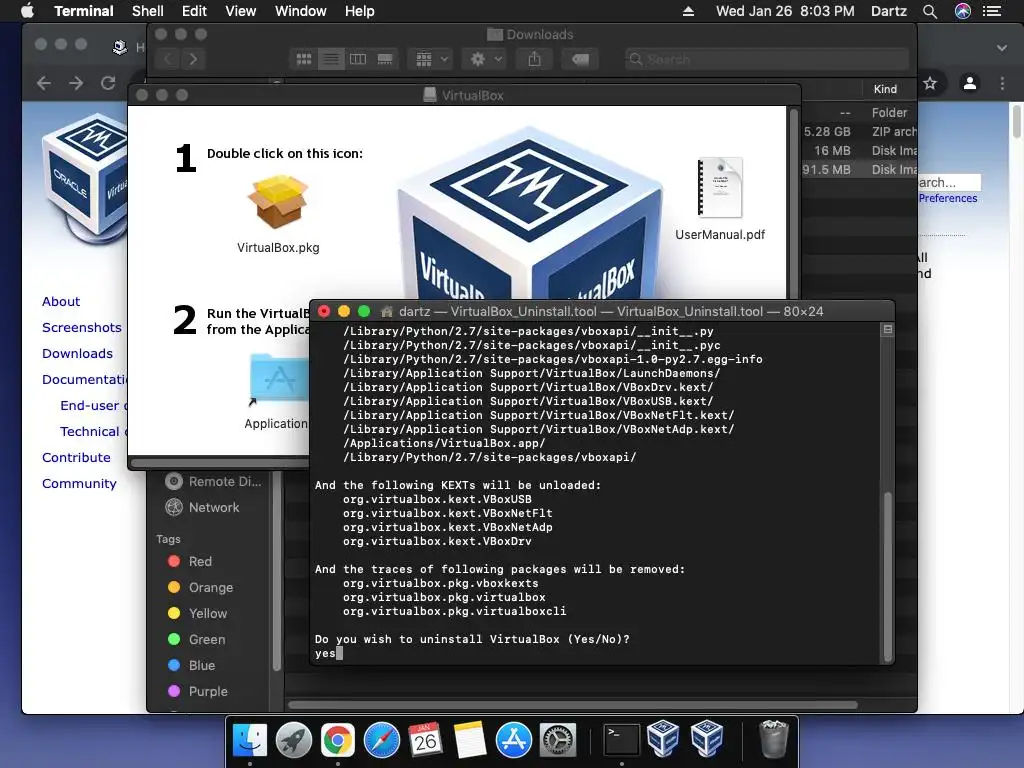Click the browser forward arrow

point(76,83)
